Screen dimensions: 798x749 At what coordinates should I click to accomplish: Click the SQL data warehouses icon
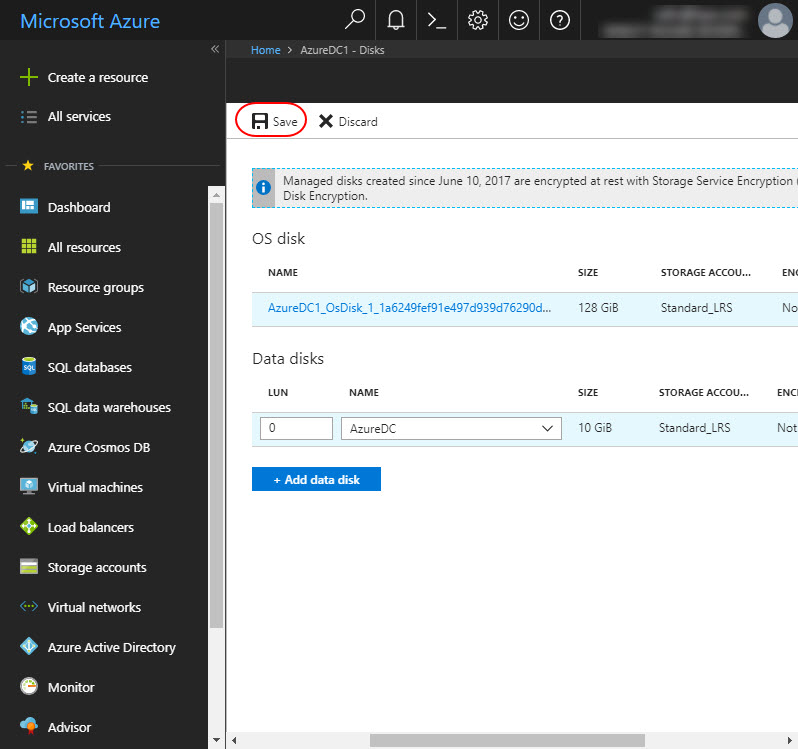pos(29,406)
